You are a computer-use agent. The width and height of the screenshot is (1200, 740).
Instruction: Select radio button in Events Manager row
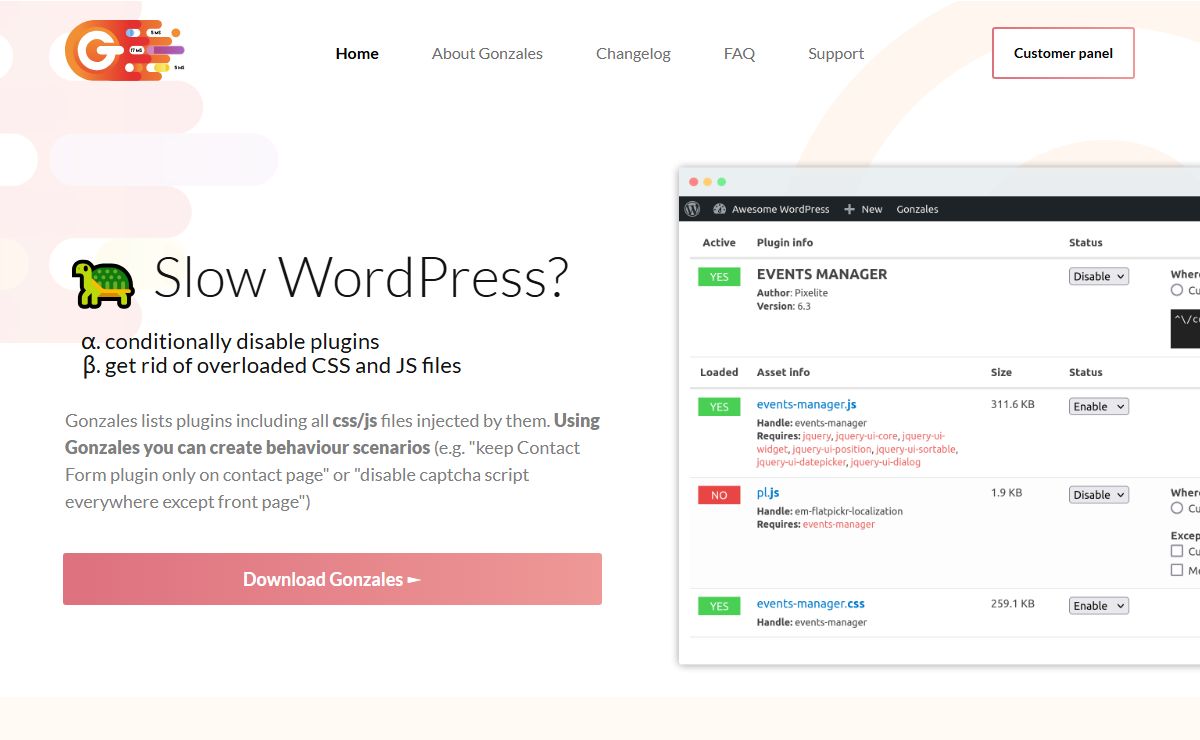click(1176, 290)
